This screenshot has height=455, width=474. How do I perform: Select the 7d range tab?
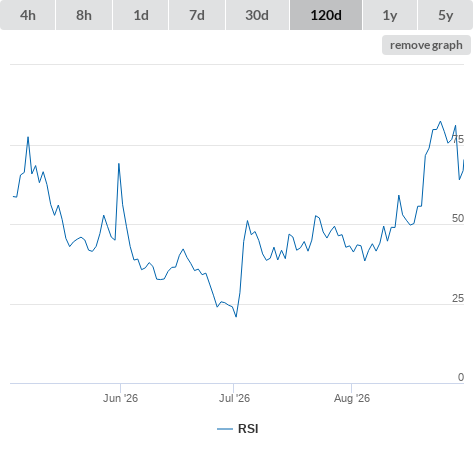[197, 15]
